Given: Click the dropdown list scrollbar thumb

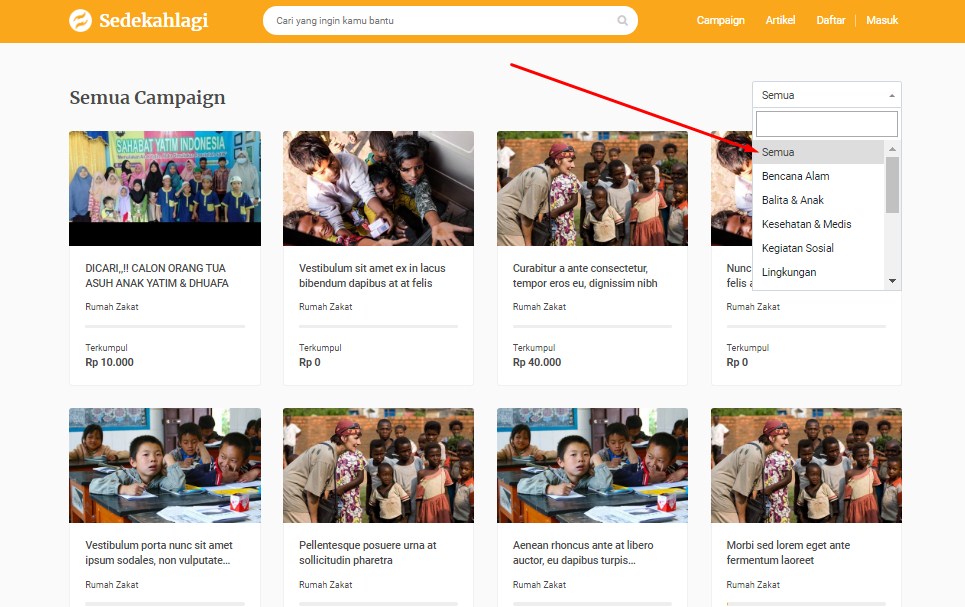Looking at the screenshot, I should (892, 185).
